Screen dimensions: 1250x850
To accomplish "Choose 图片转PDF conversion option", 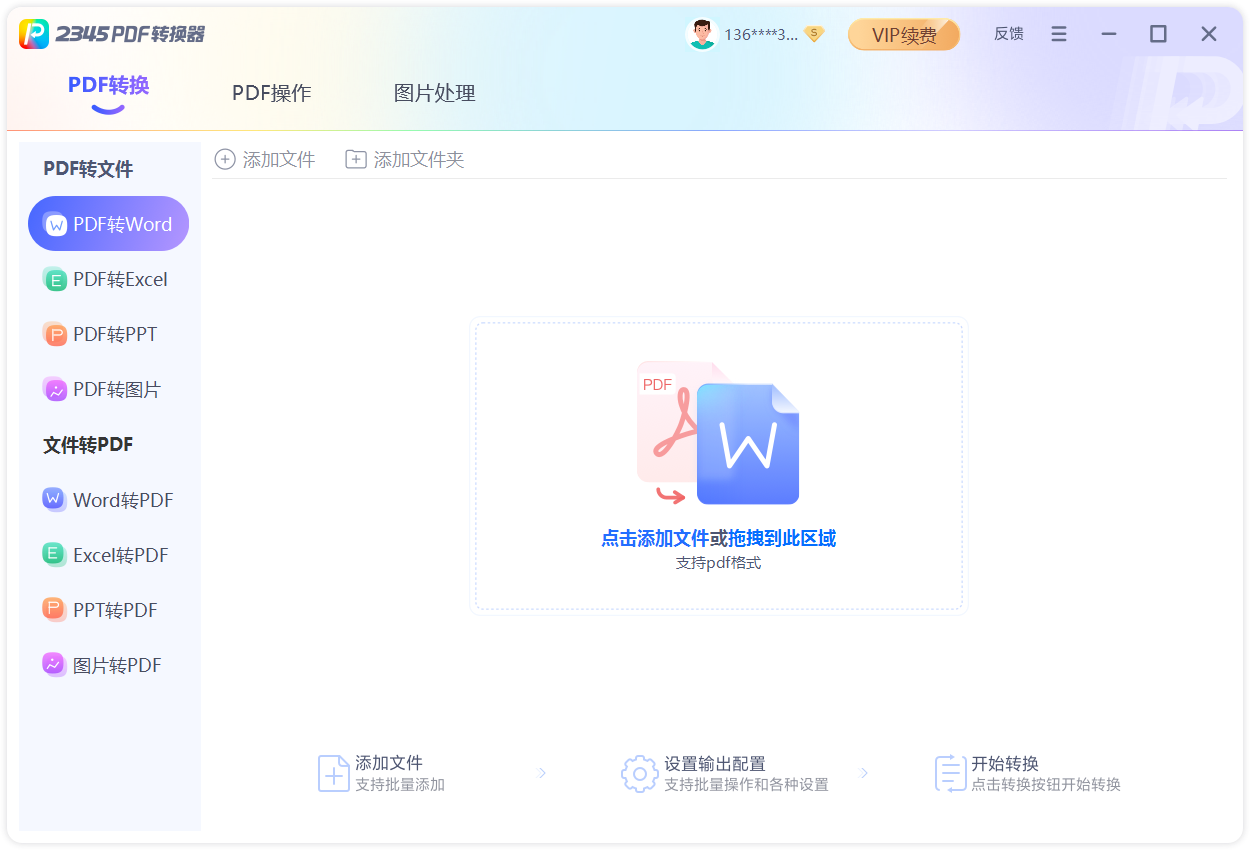I will click(108, 665).
